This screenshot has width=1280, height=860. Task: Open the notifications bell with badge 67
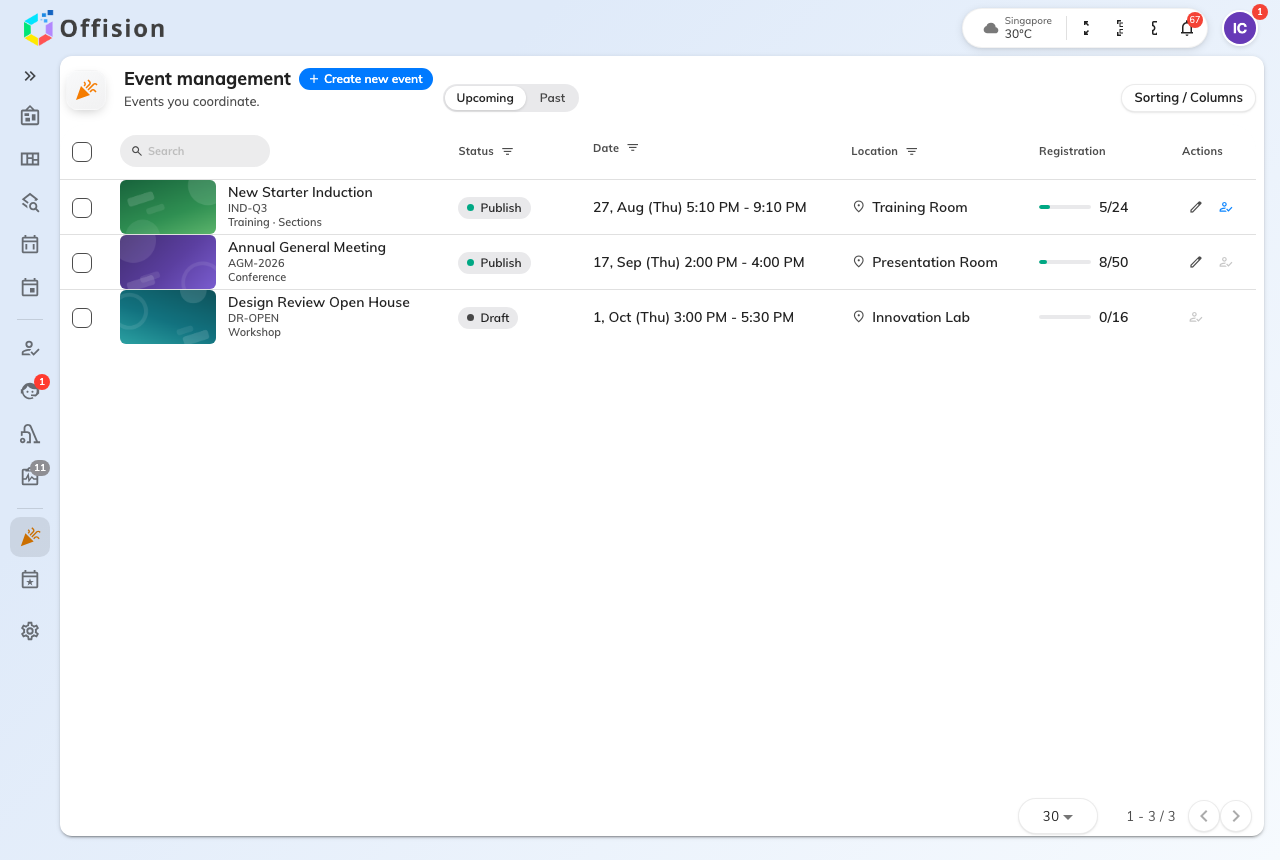click(1187, 28)
